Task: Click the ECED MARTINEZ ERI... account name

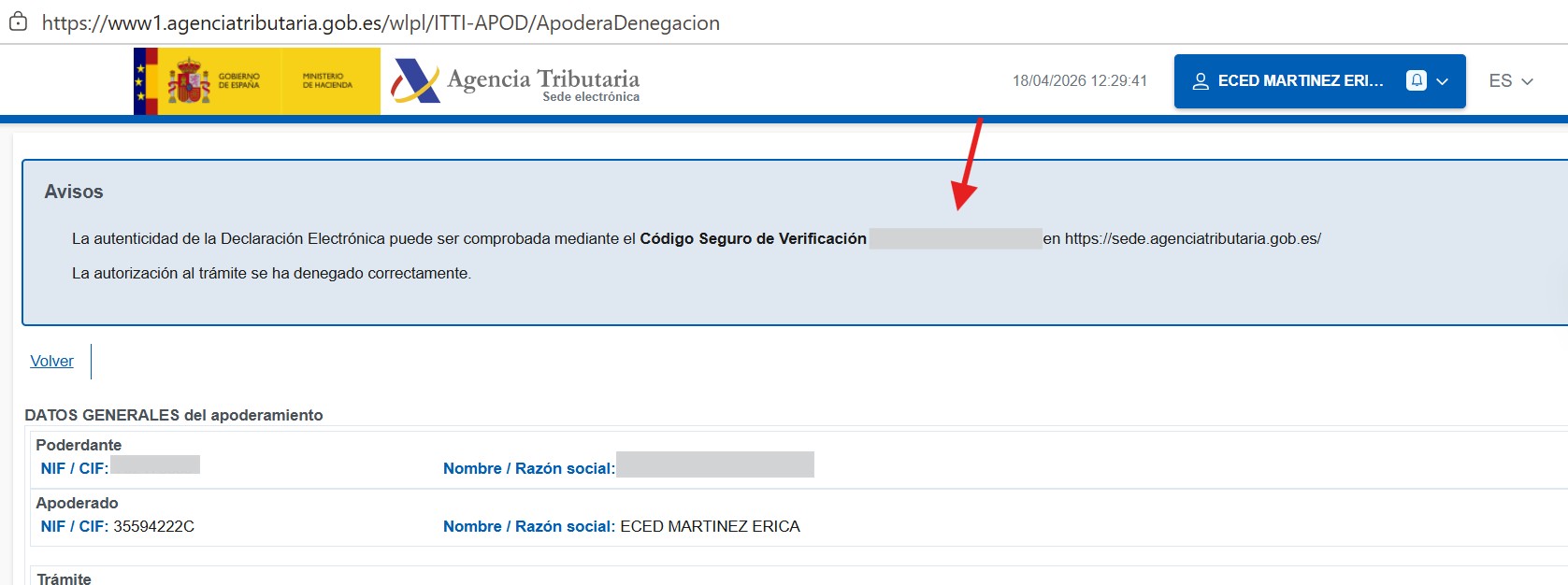Action: click(x=1300, y=81)
